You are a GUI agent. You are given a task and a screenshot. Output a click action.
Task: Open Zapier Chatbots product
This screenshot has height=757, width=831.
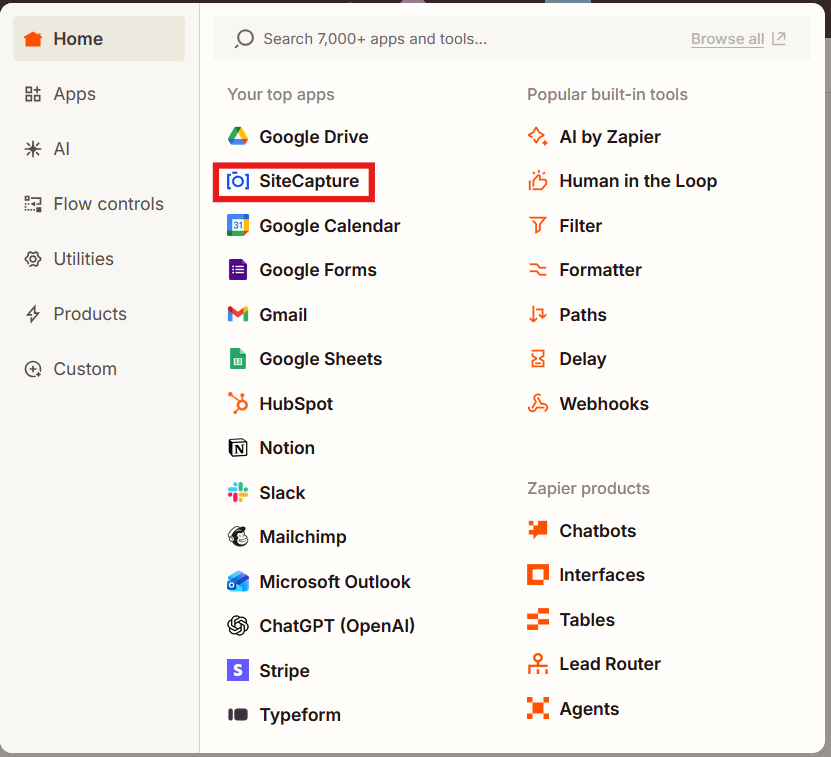click(597, 531)
